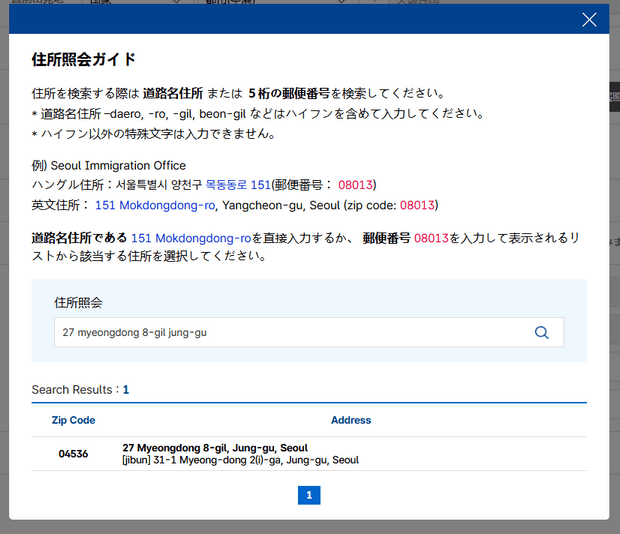The width and height of the screenshot is (620, 534).
Task: Click 151 Mokdongdong-ro in the bold instruction
Action: click(x=190, y=238)
